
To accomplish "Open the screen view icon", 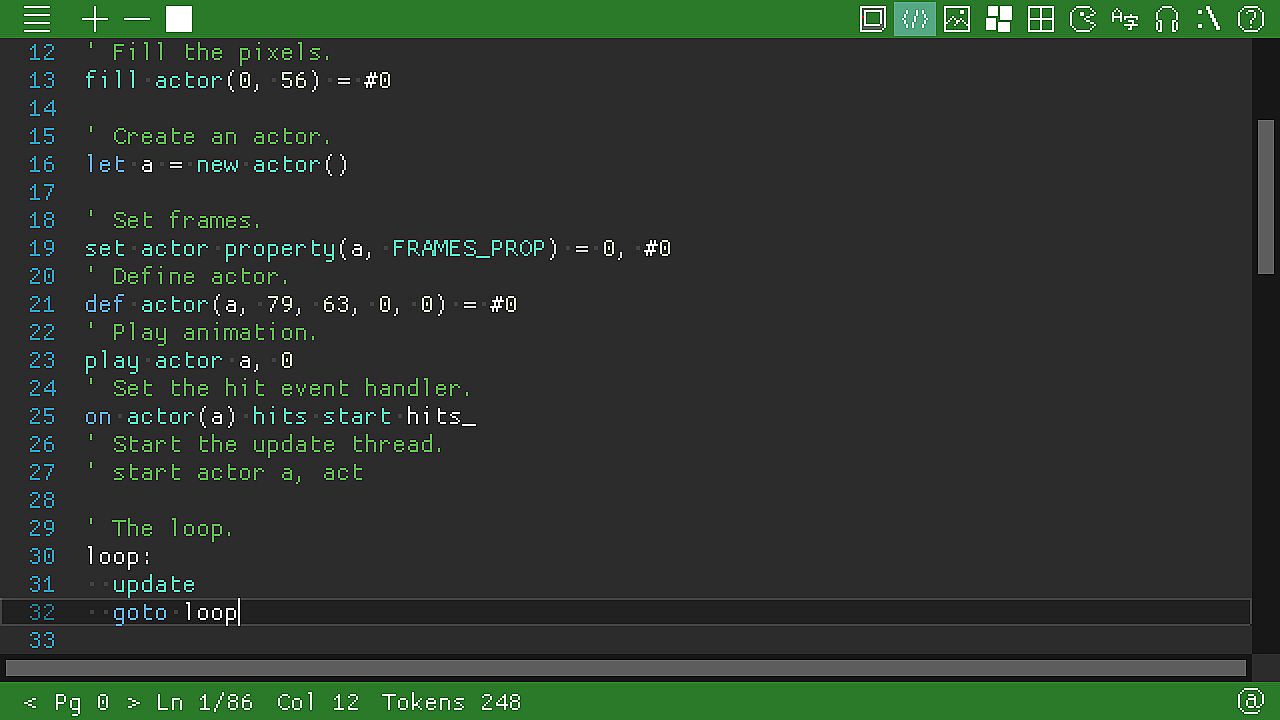I will (x=873, y=19).
